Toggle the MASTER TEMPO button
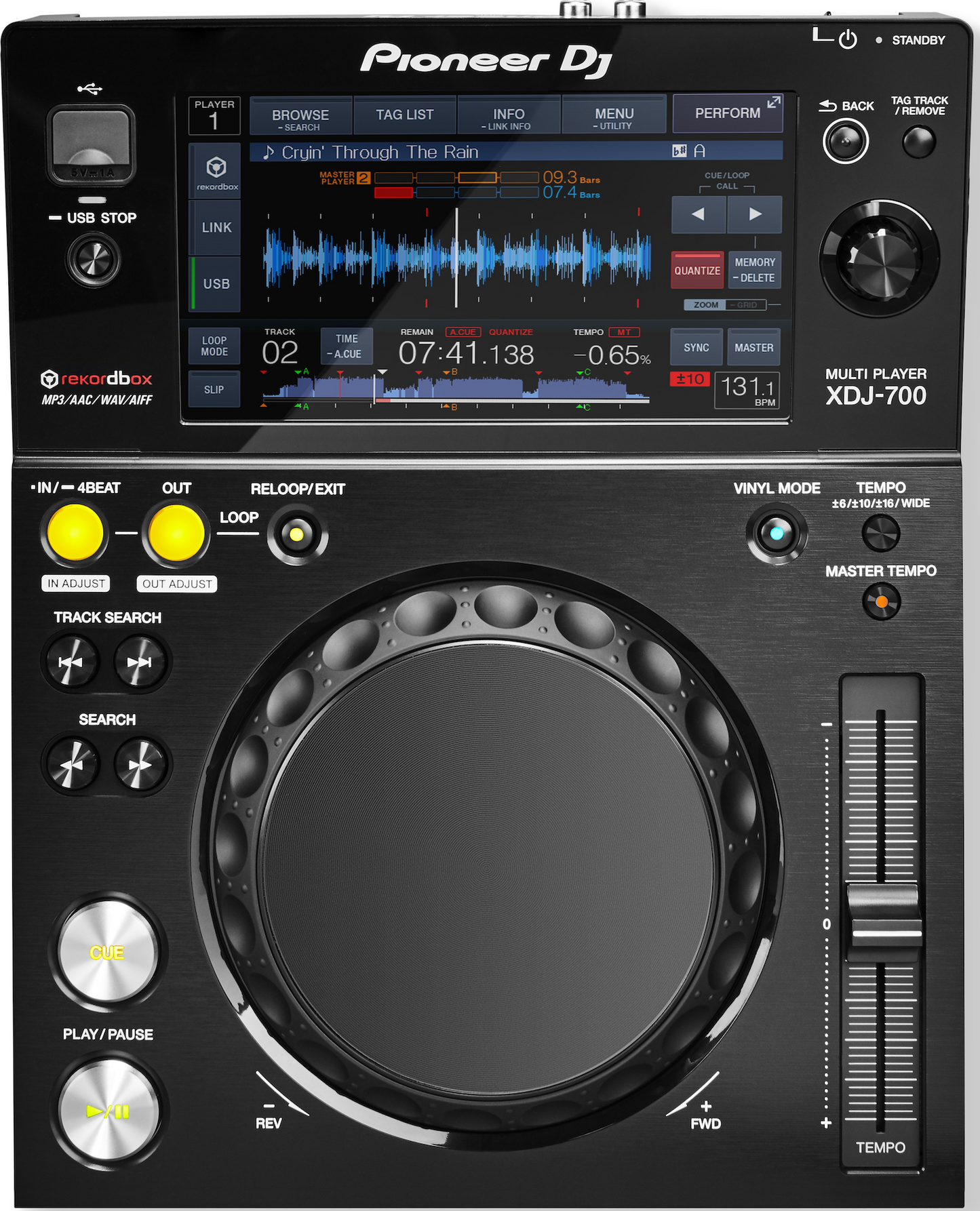980x1211 pixels. [x=881, y=601]
